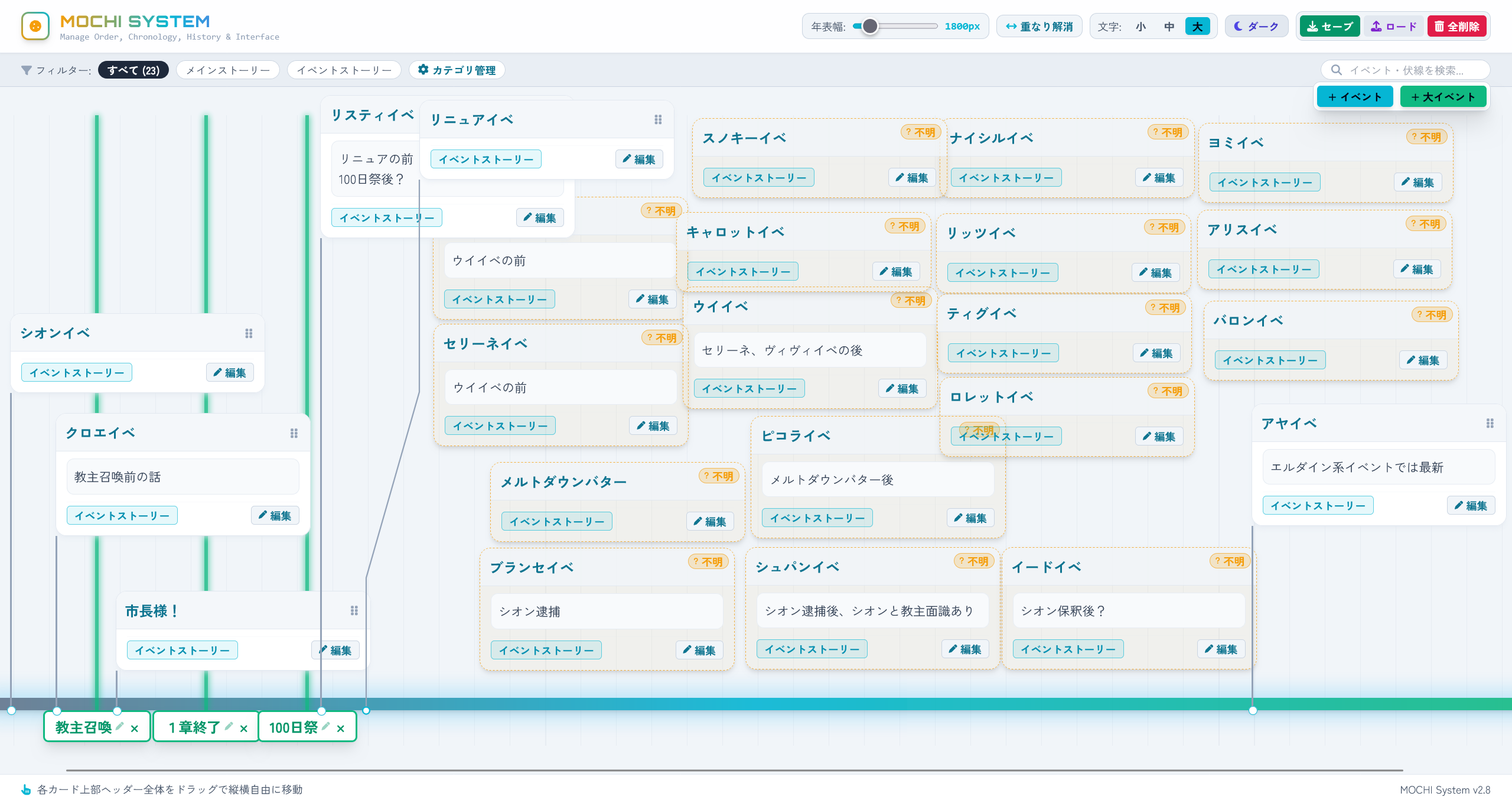The width and height of the screenshot is (1512, 803).
Task: Open 編集 for スノキーイベ
Action: click(x=912, y=177)
